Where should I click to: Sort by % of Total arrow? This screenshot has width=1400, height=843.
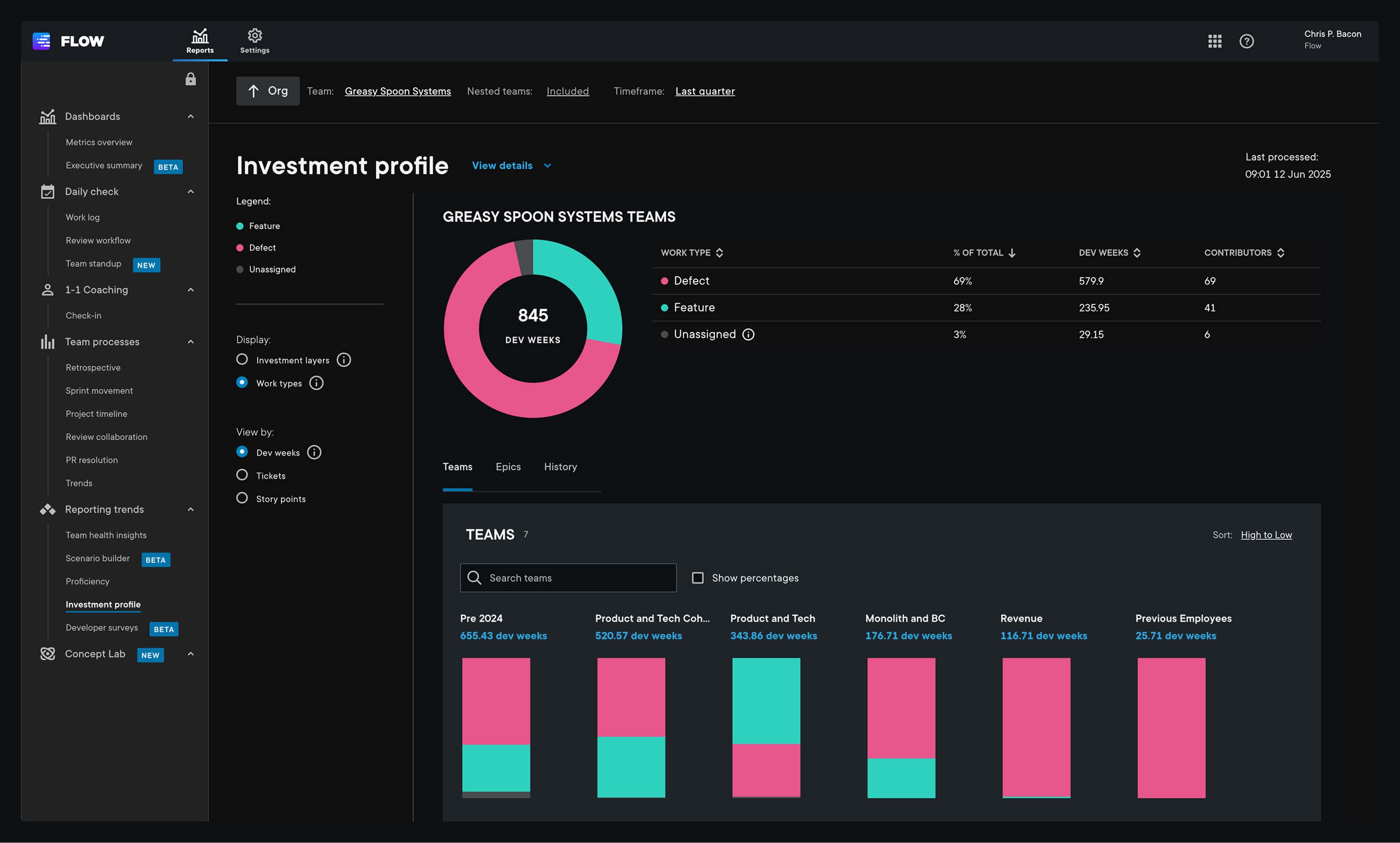[x=1011, y=253]
